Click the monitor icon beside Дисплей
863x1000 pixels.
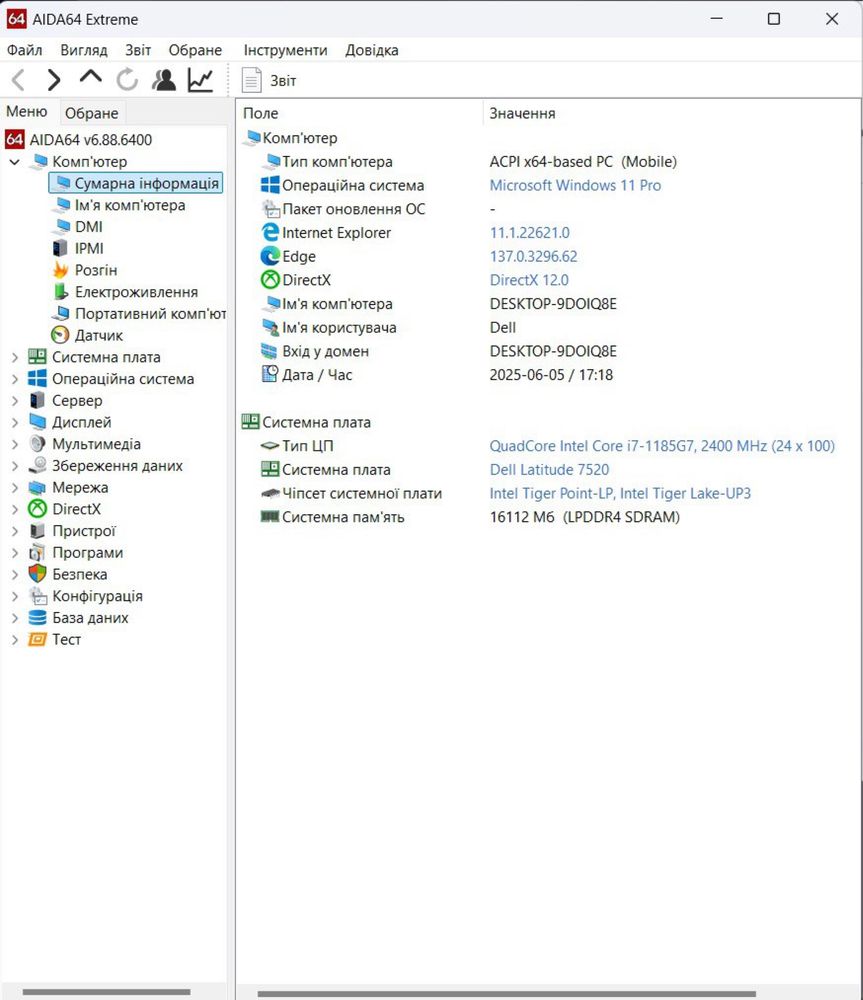tap(37, 422)
